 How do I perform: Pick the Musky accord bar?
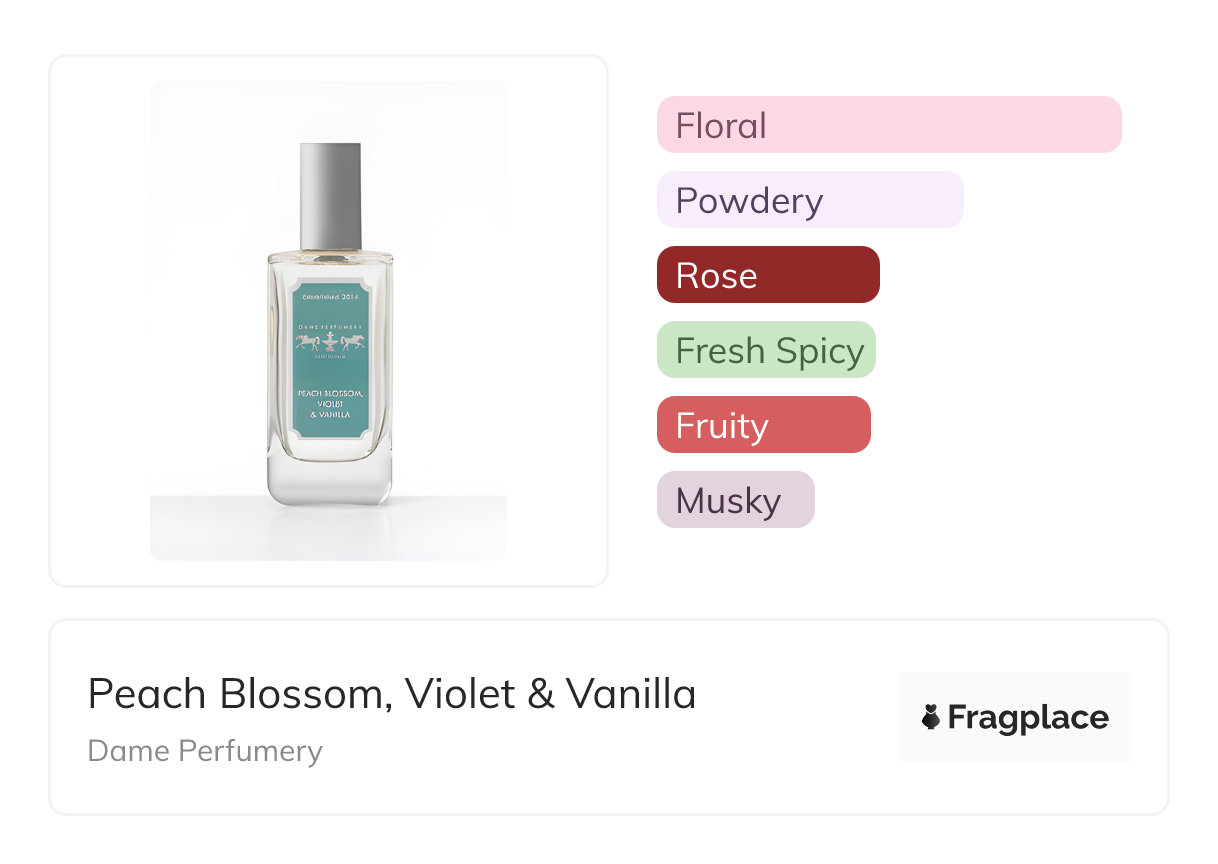735,500
